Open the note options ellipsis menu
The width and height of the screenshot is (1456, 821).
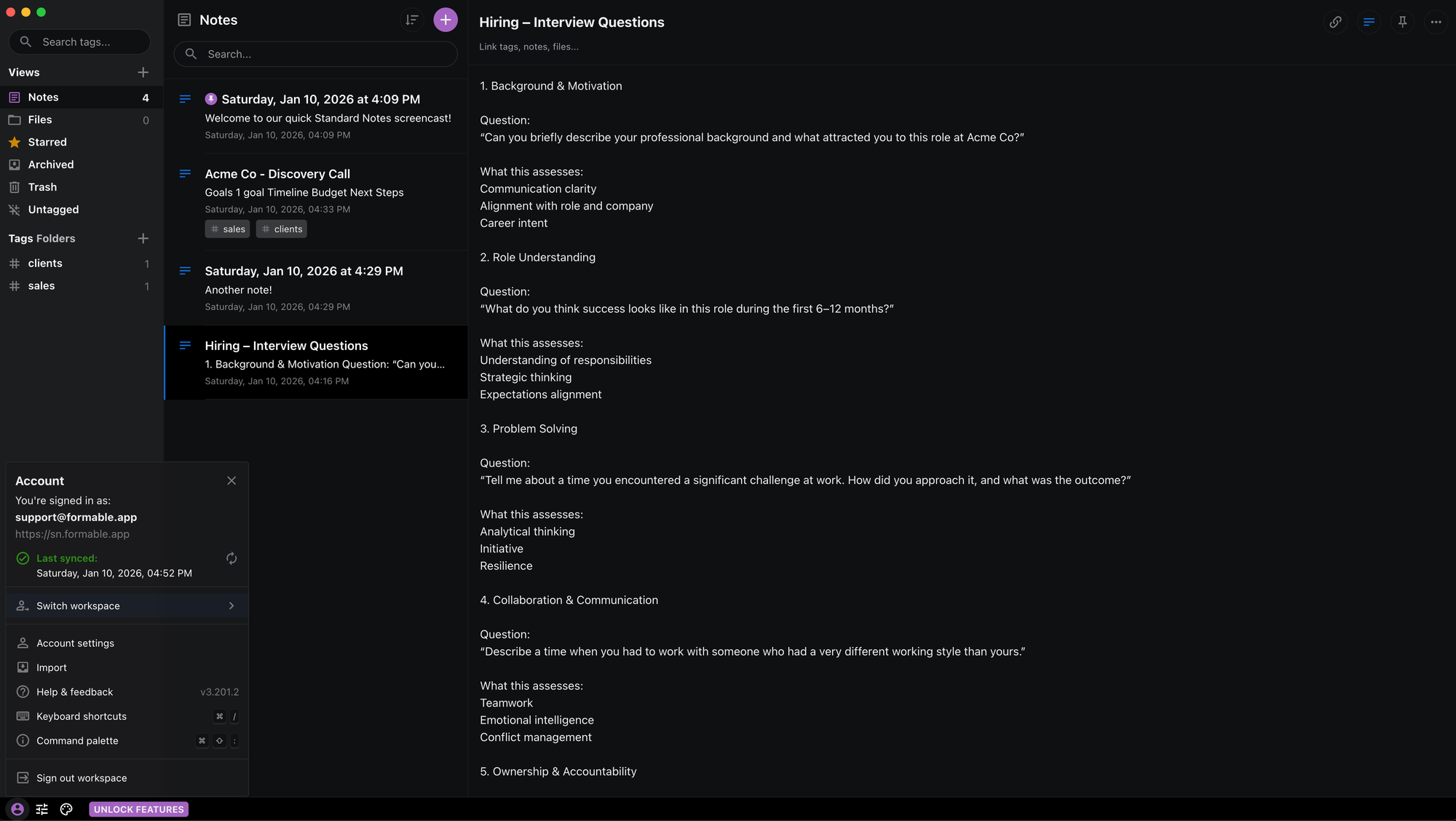coord(1436,23)
